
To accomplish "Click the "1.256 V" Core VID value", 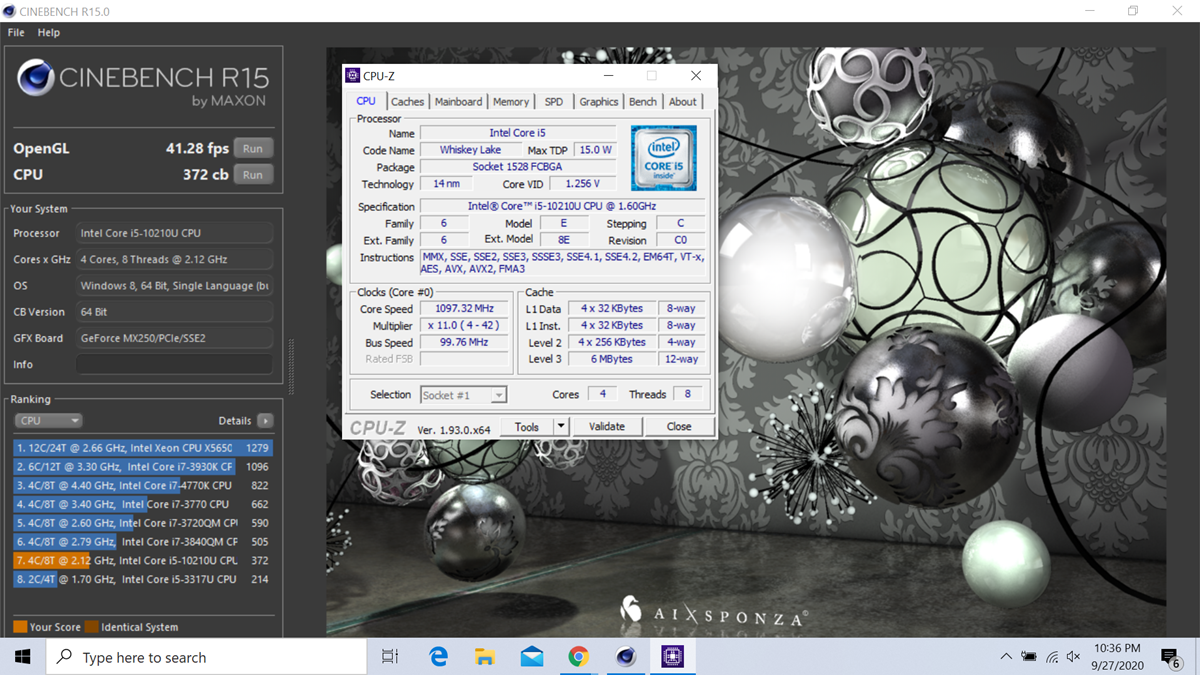I will coord(582,184).
